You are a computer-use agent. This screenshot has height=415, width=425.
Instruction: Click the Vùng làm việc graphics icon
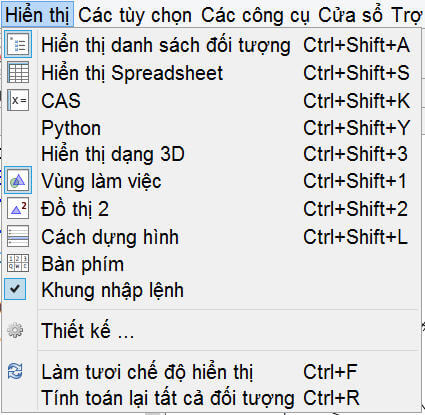point(18,180)
